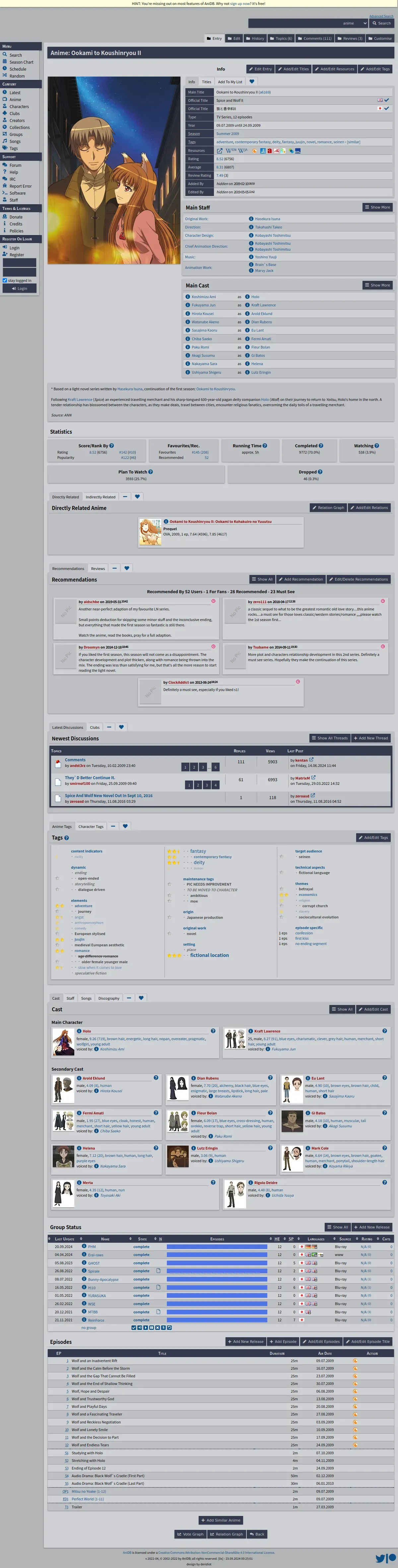Click the Relation Graph button under Directly Related
The width and height of the screenshot is (398, 1568).
(x=329, y=508)
